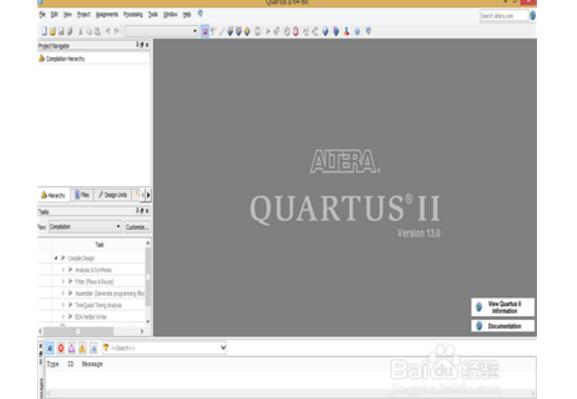Click the Save floppy disk toolbar icon
This screenshot has width=577, height=399.
pos(61,31)
